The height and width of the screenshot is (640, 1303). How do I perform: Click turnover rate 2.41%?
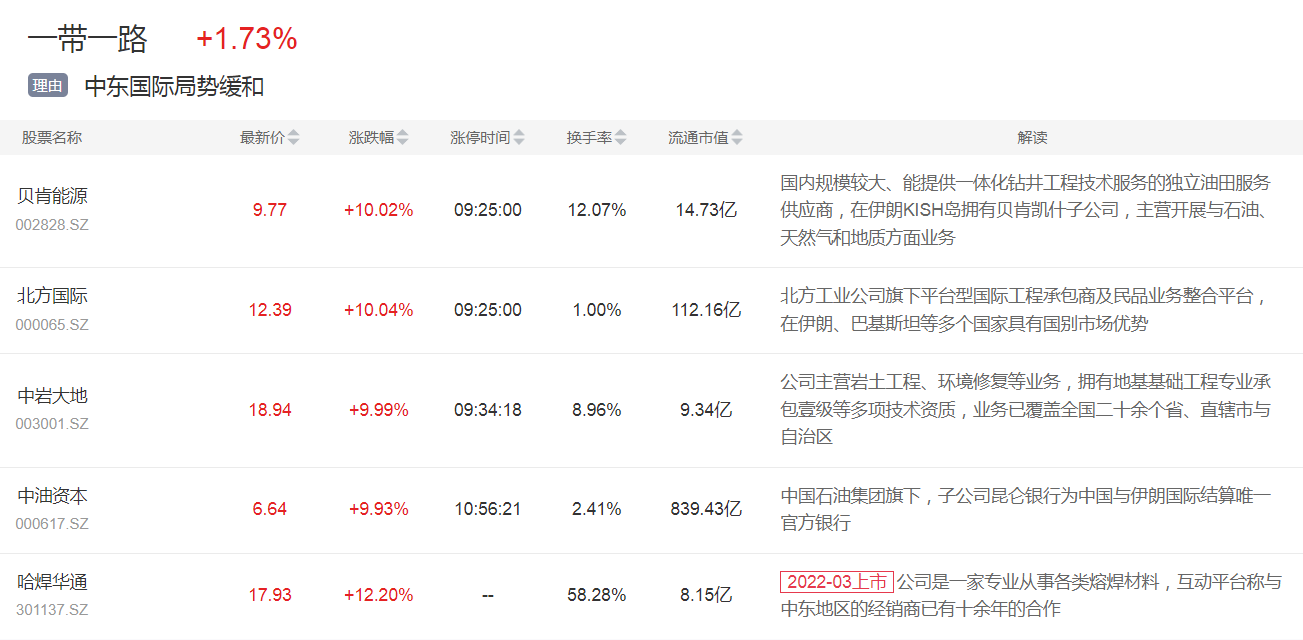tap(597, 509)
